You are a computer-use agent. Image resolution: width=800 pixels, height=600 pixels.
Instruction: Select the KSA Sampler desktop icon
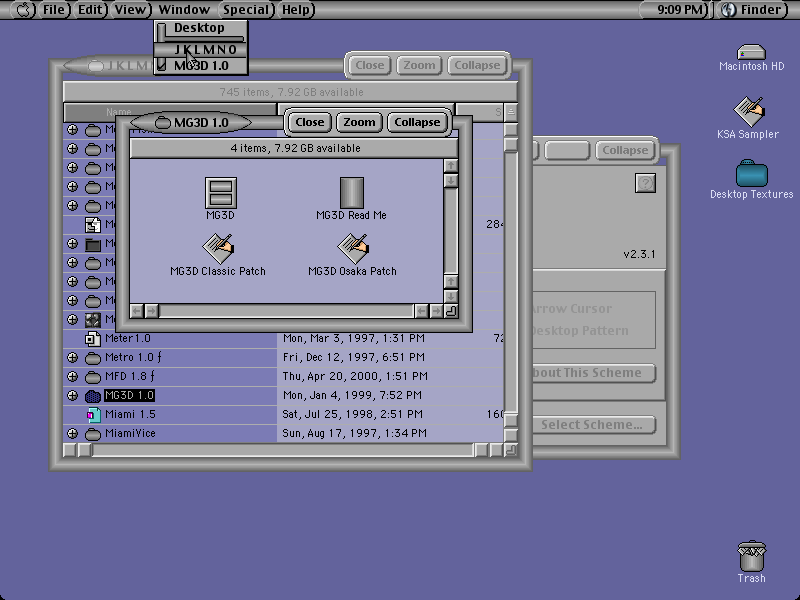click(748, 111)
